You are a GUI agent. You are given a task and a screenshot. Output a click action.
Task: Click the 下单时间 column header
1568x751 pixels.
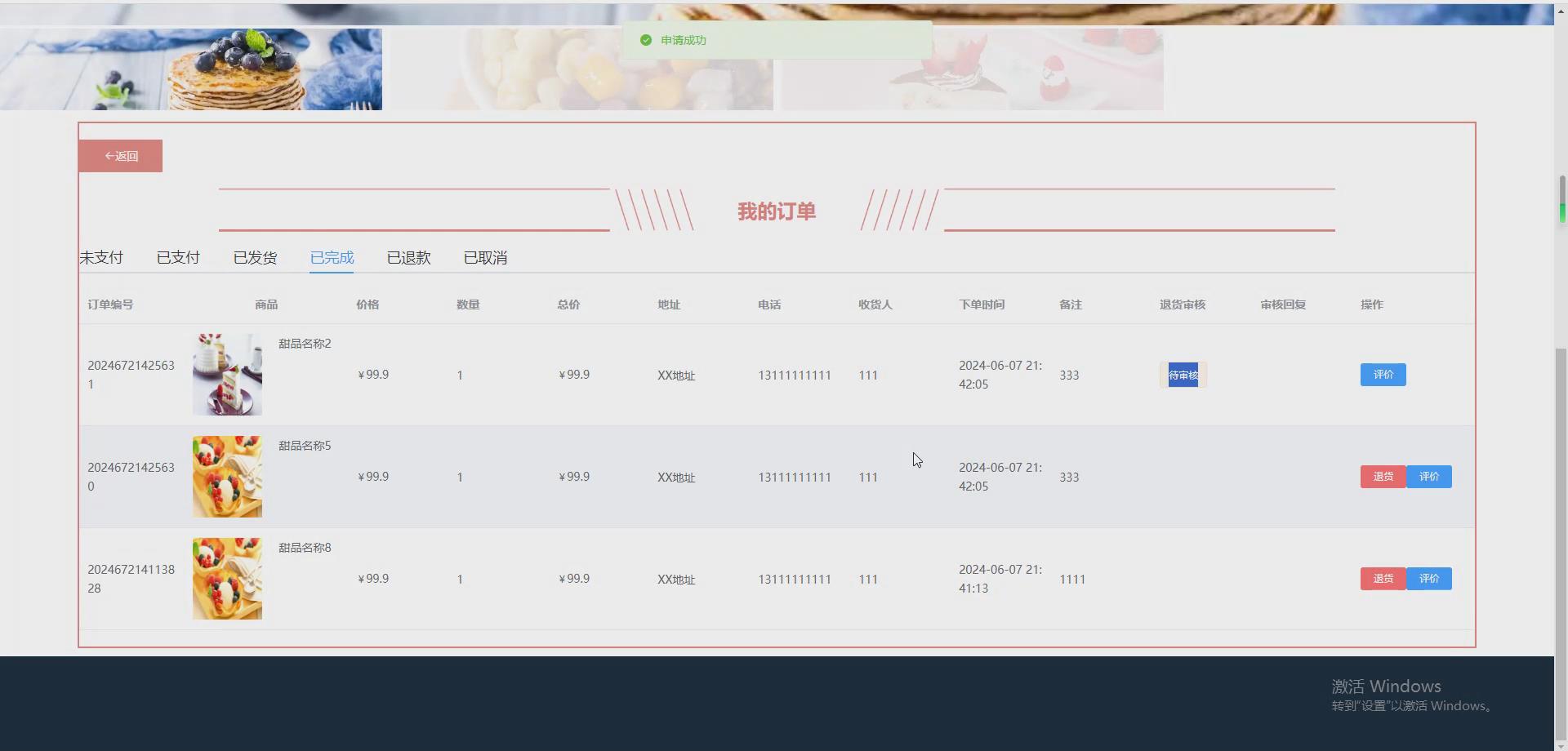click(x=982, y=304)
